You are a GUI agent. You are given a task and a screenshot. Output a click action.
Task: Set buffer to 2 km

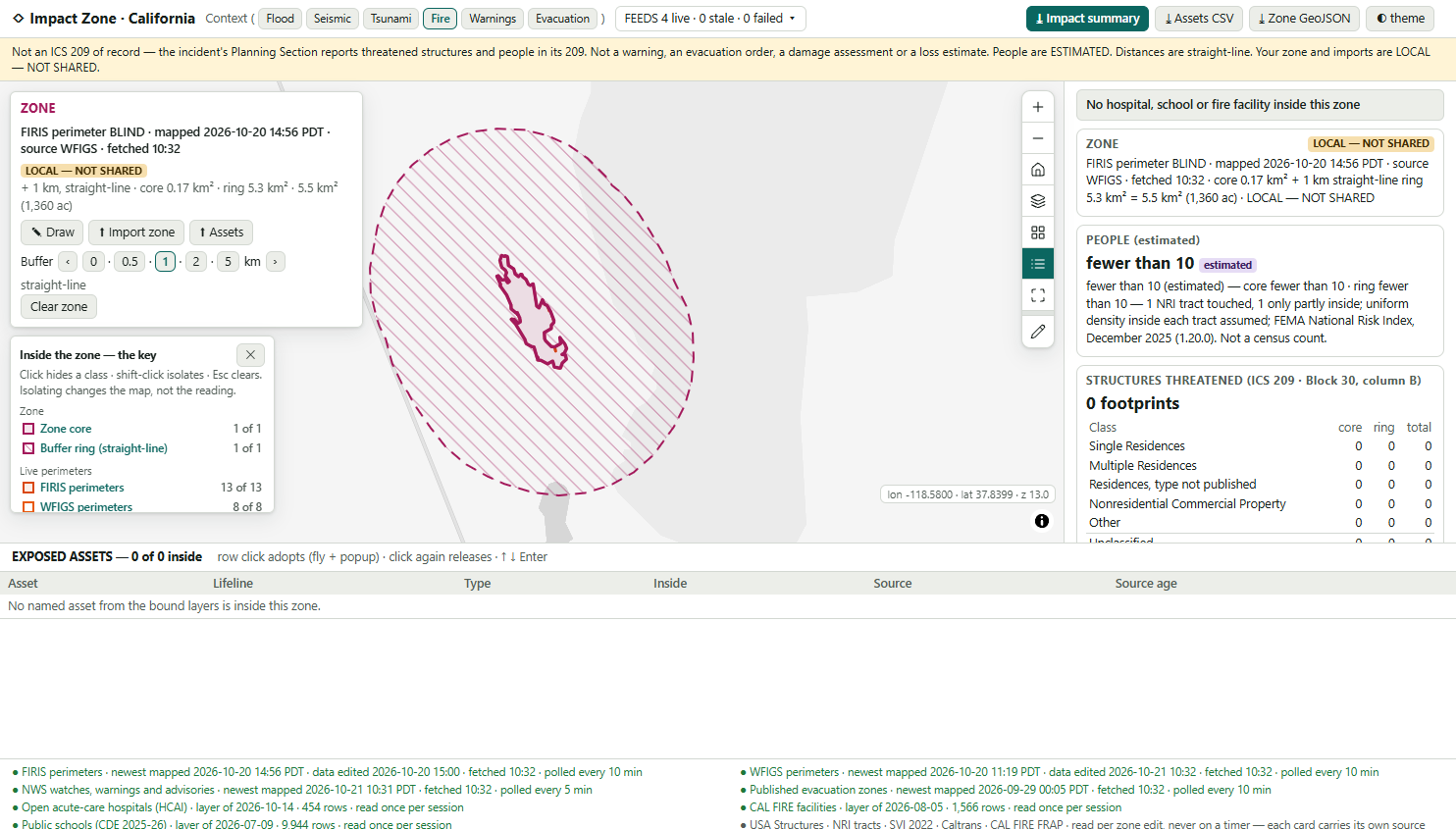(x=196, y=262)
